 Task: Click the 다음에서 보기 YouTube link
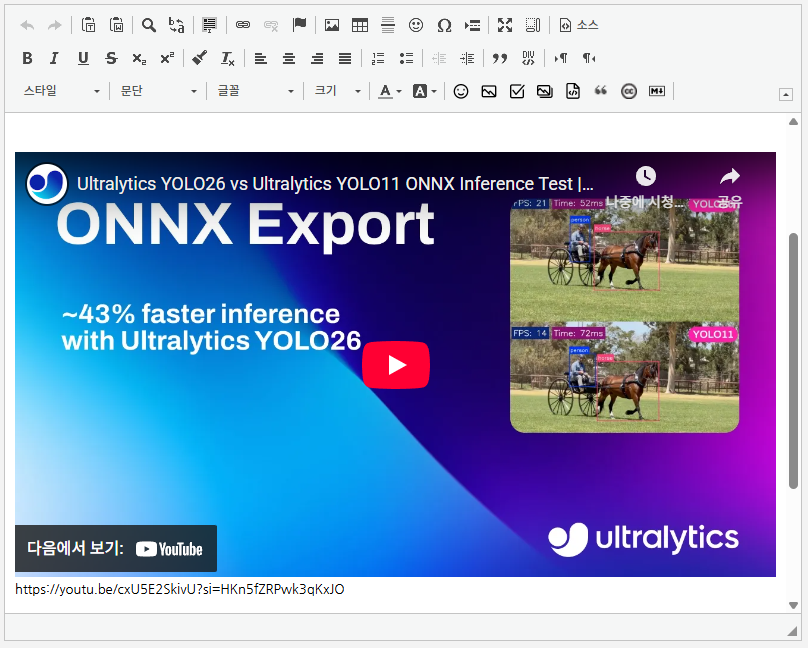(116, 548)
